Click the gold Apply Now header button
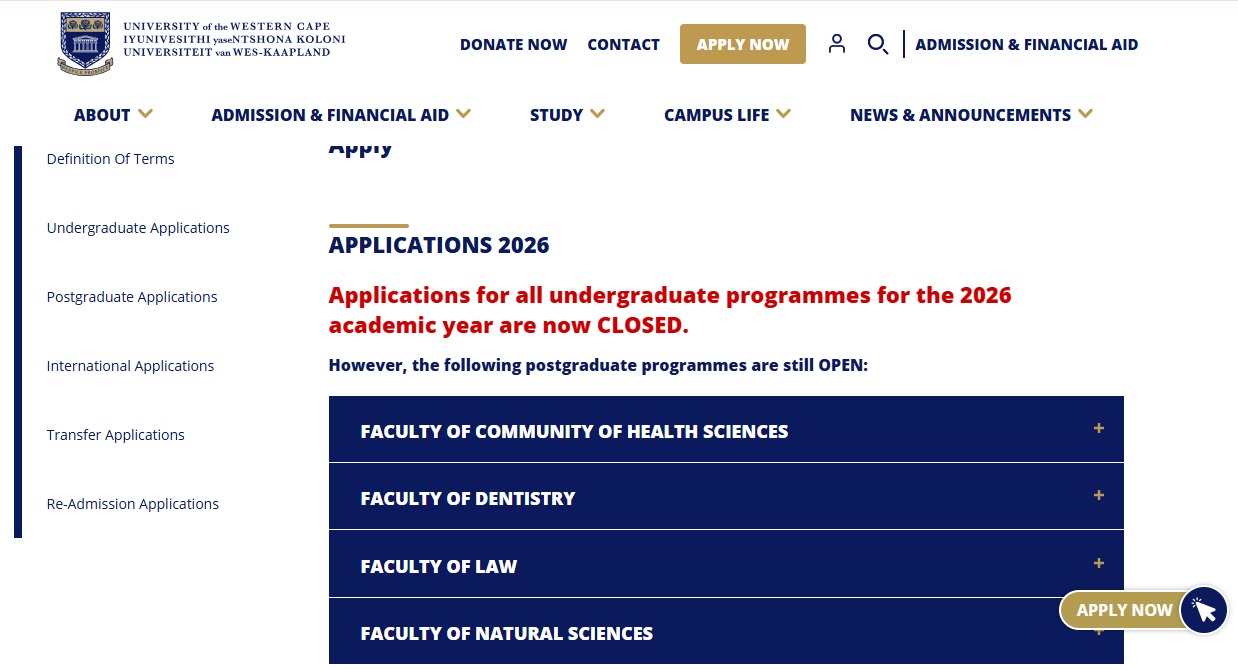The height and width of the screenshot is (670, 1238). 742,44
